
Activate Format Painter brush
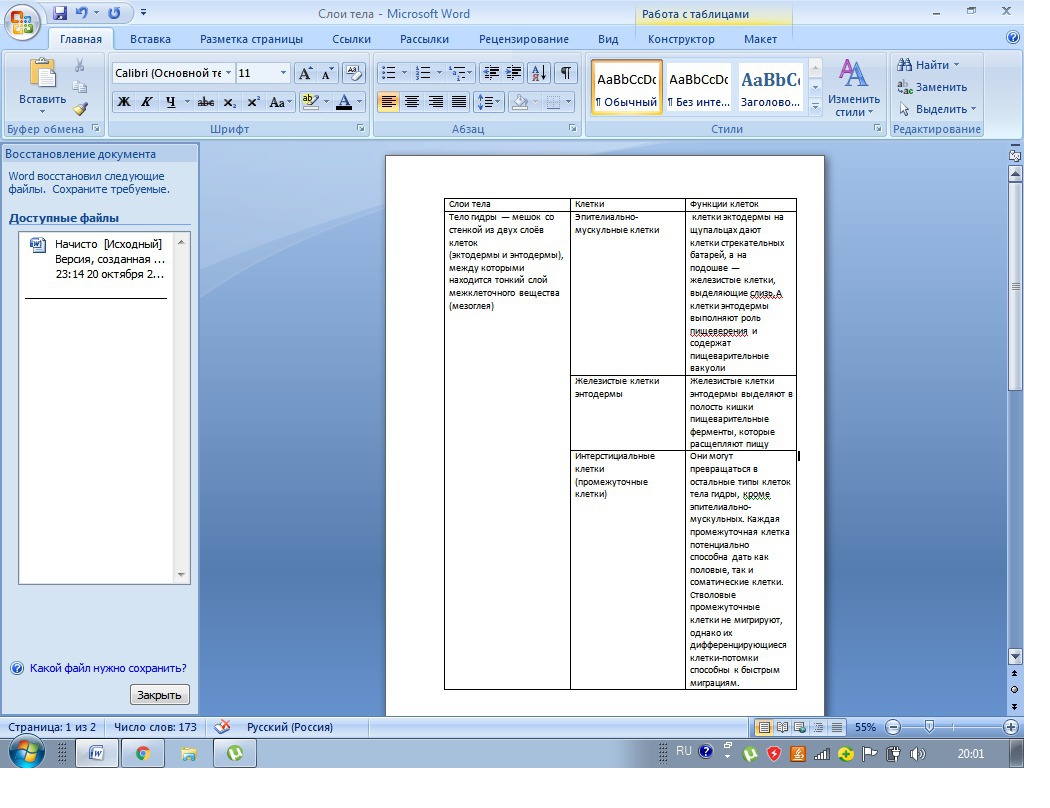coord(81,108)
